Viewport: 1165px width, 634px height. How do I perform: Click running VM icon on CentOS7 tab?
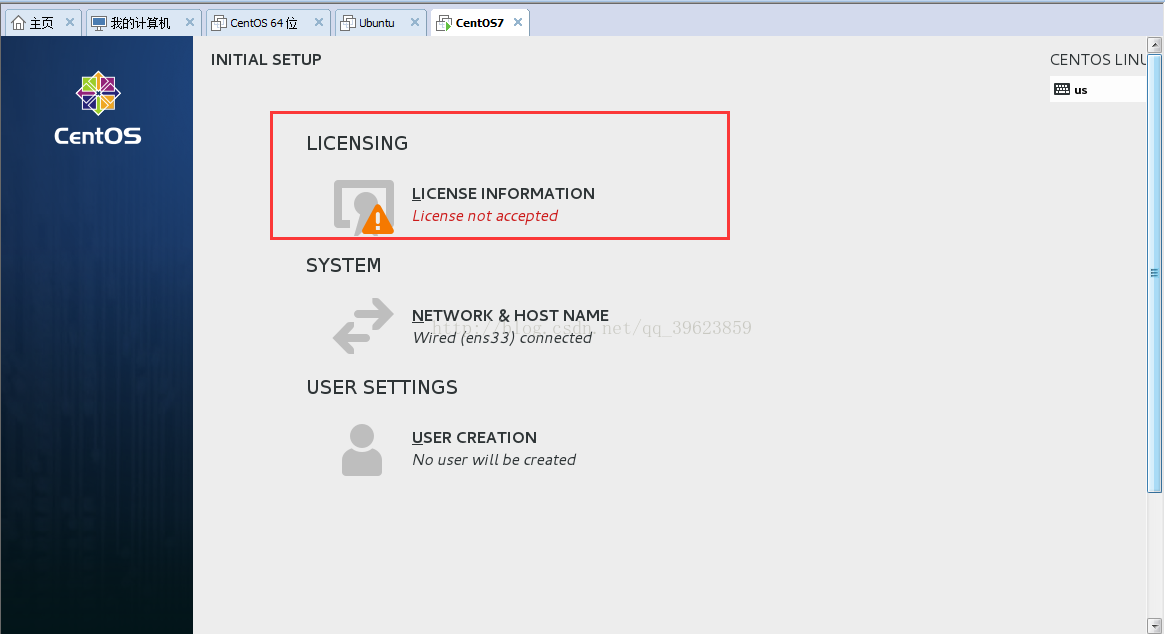tap(444, 23)
